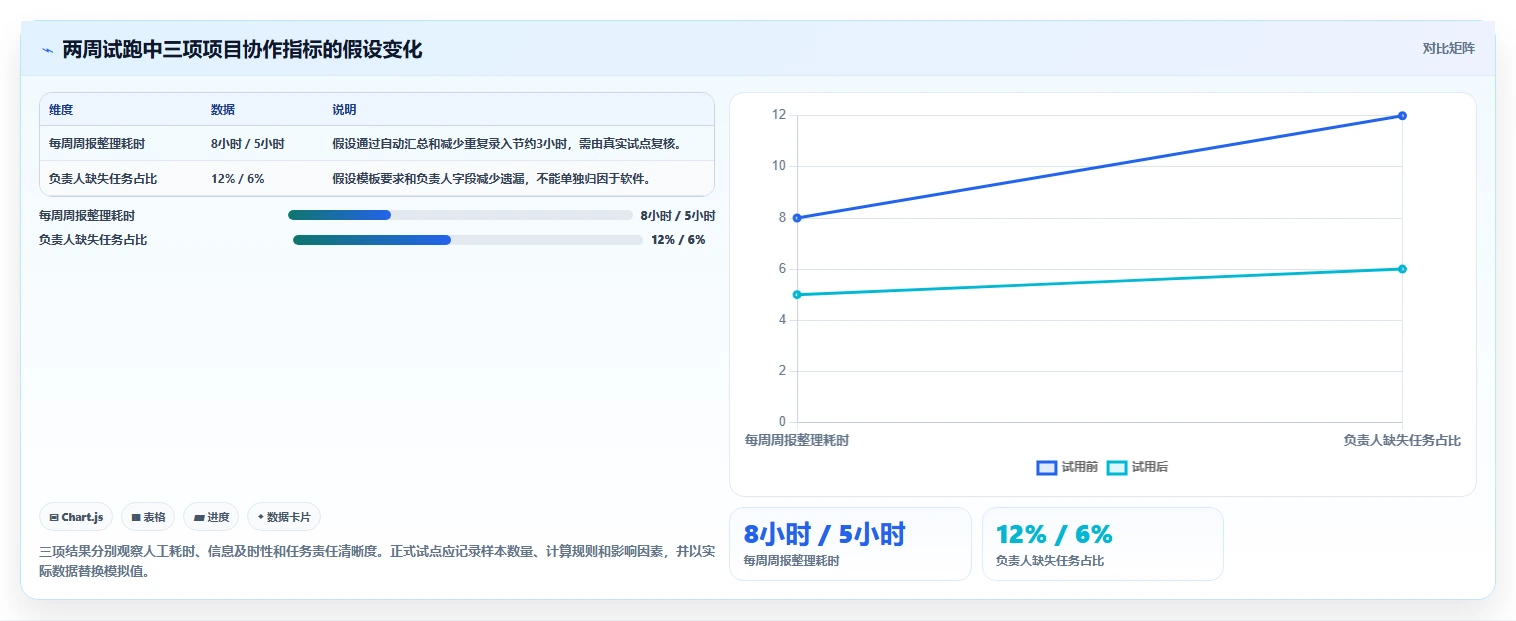Screen dimensions: 1516x621
Task: Open the 8小时 / 5小时 data card
Action: click(850, 544)
